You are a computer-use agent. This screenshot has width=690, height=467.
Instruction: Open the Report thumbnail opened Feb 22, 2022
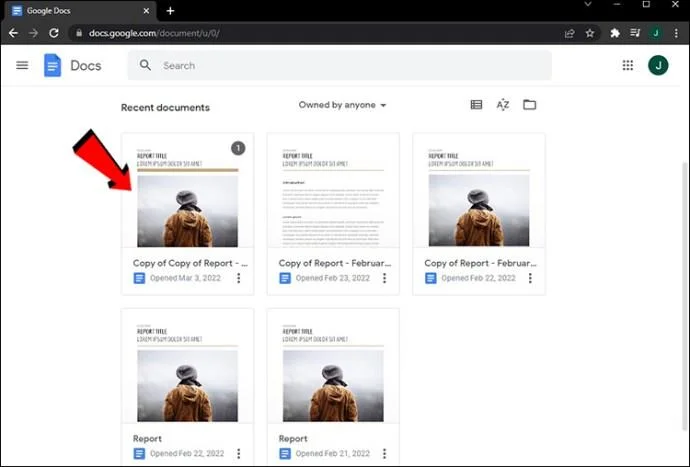click(187, 366)
